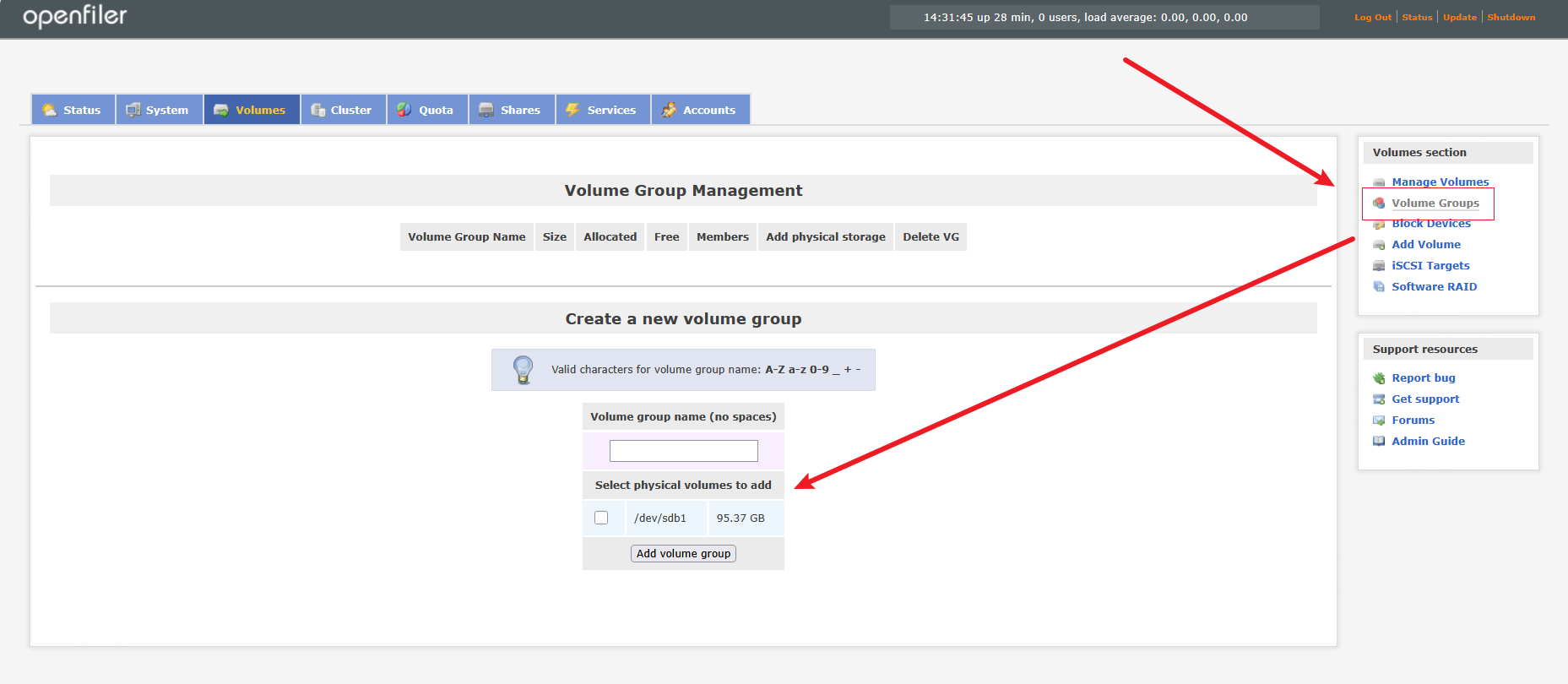1568x684 pixels.
Task: Click the Shares tab drive icon
Action: click(486, 110)
